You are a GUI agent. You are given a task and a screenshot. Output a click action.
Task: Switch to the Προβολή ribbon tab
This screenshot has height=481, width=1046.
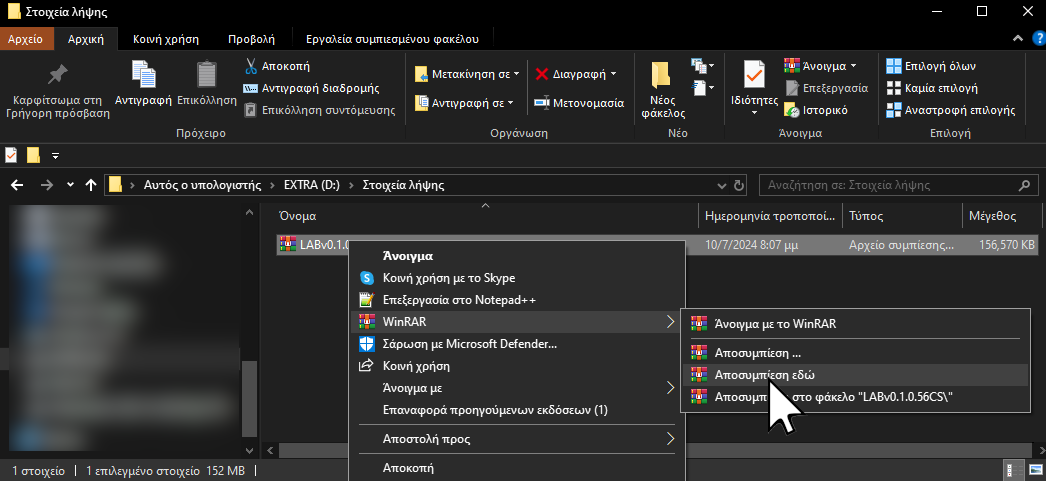[251, 40]
